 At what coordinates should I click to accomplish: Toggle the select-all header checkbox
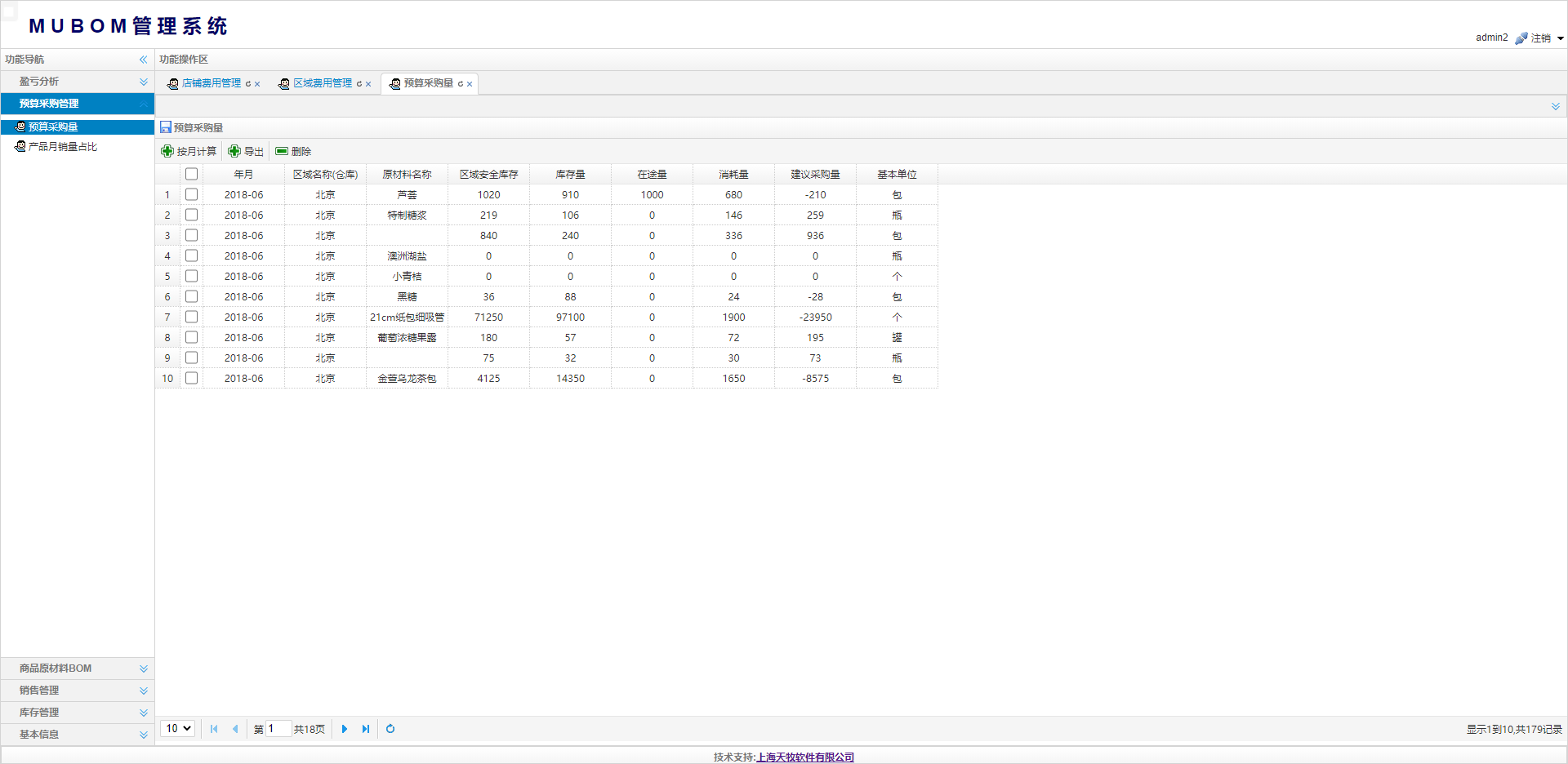[191, 174]
